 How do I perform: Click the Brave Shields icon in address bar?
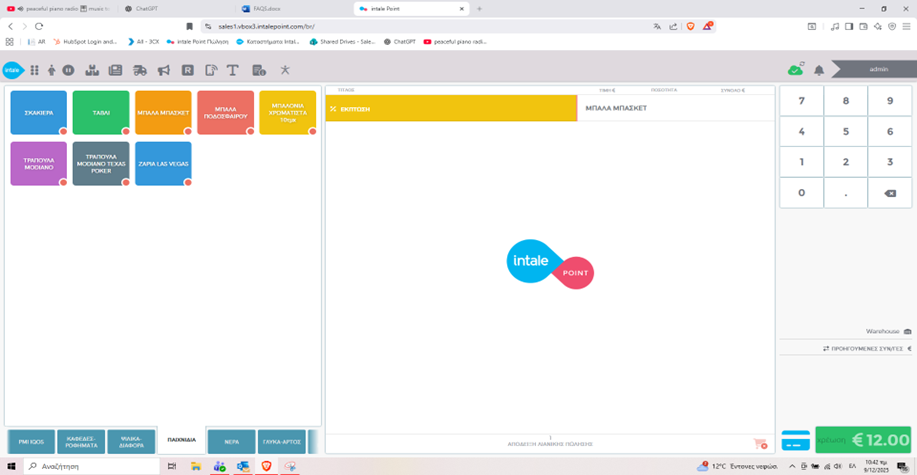(x=691, y=26)
